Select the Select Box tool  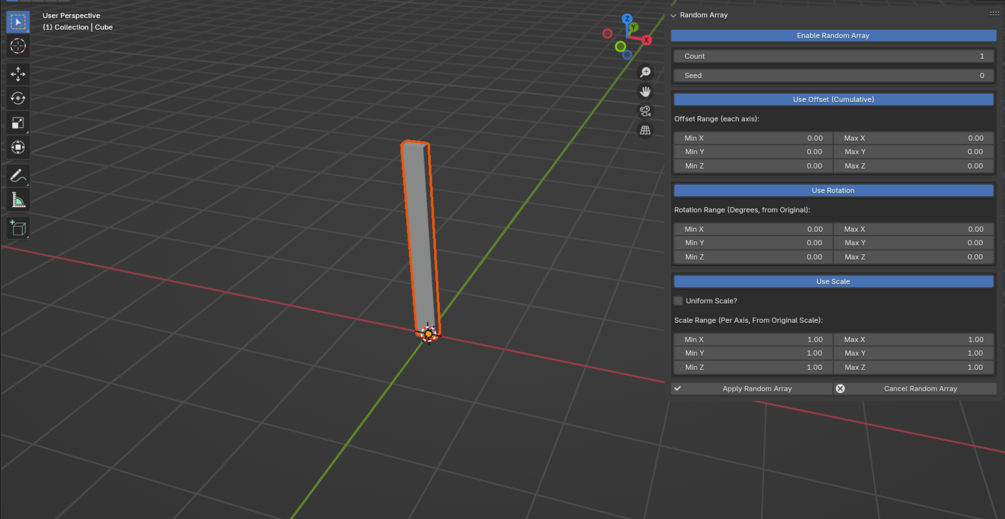click(18, 22)
